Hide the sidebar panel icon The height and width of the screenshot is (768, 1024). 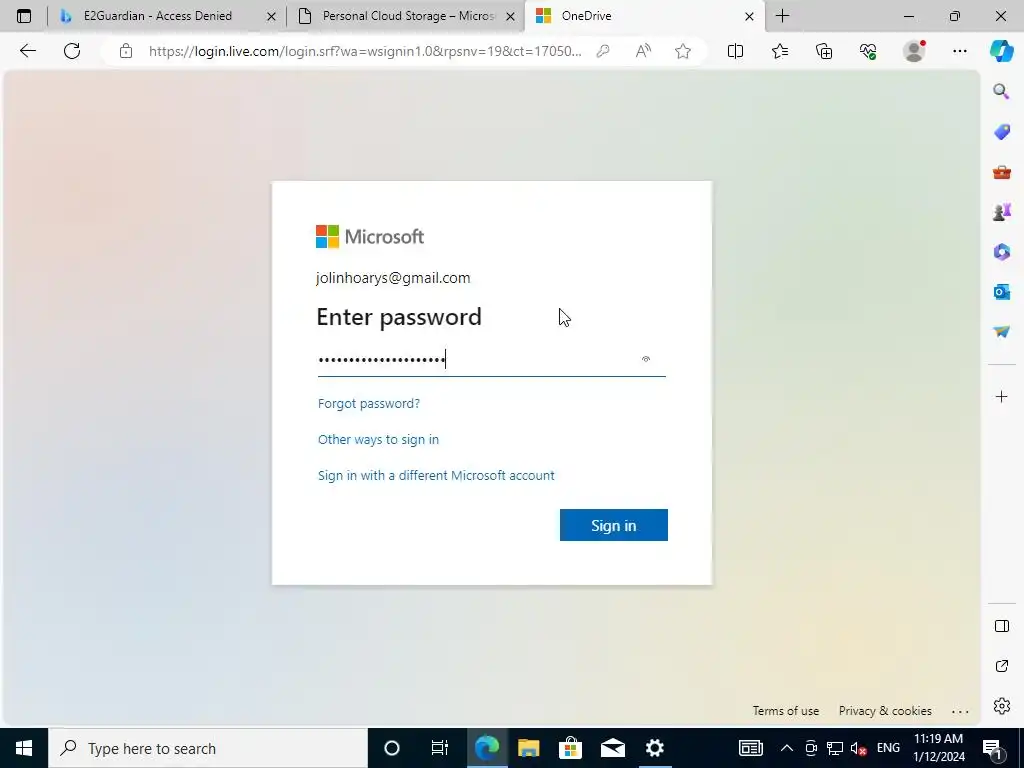click(1001, 626)
